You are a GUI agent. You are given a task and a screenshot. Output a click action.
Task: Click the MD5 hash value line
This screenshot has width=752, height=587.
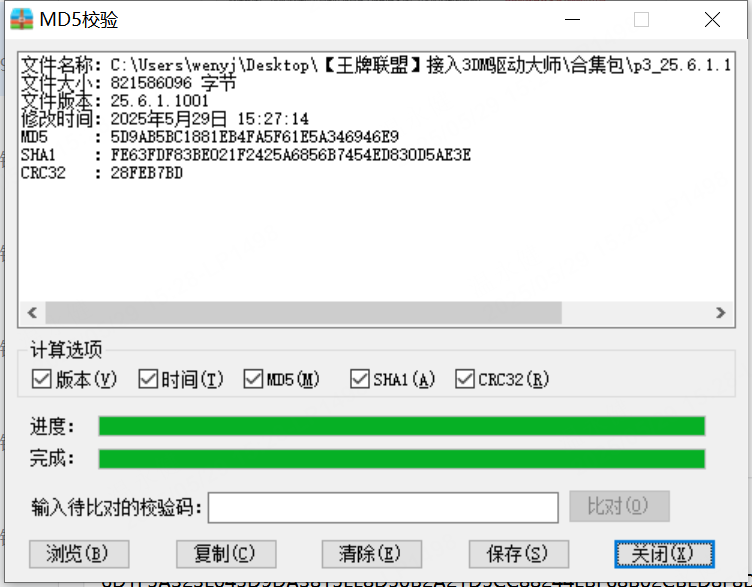point(210,137)
